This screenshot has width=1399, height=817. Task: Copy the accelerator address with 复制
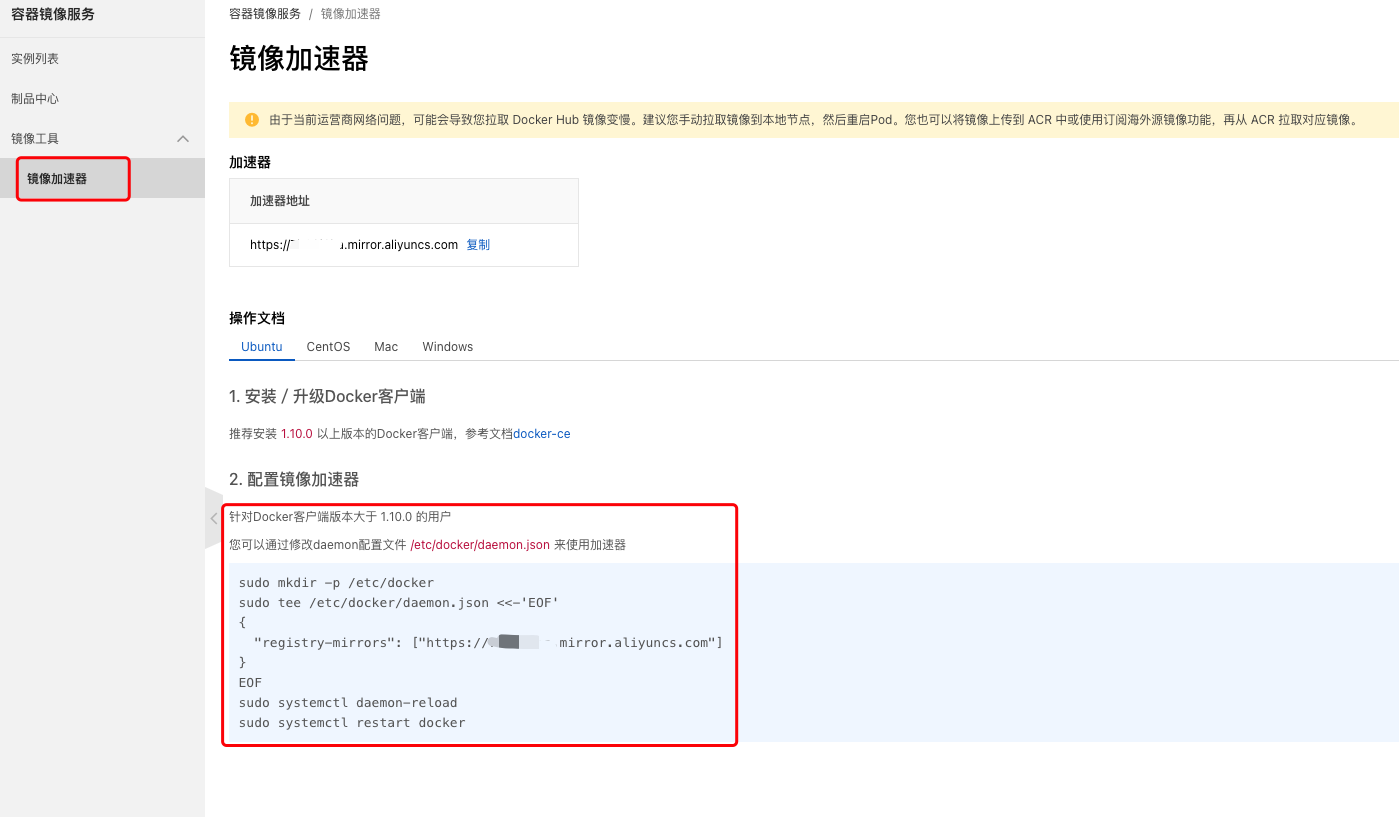click(x=478, y=245)
